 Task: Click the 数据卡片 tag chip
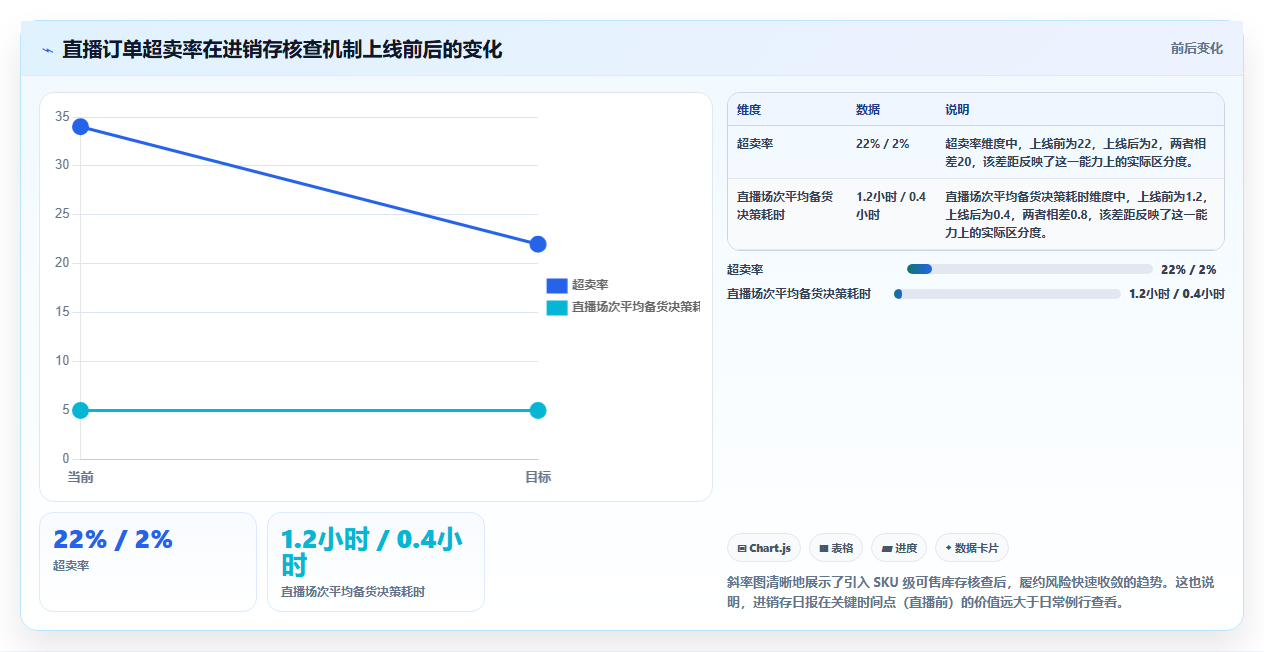pos(972,548)
